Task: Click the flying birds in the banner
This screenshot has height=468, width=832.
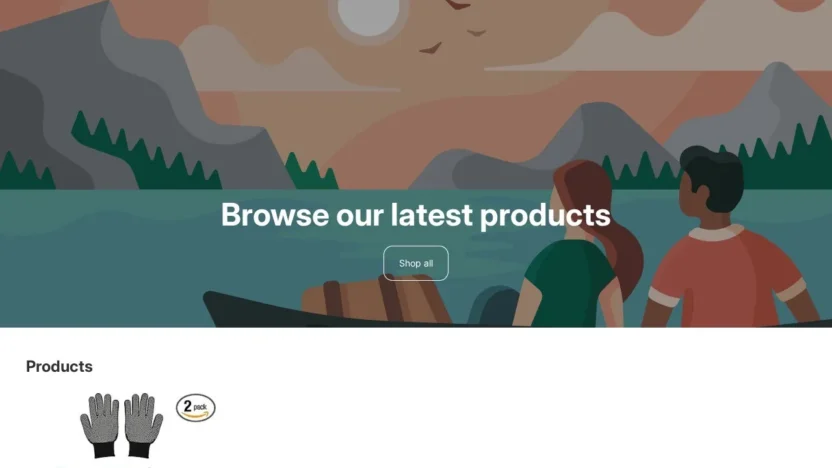Action: tap(453, 28)
